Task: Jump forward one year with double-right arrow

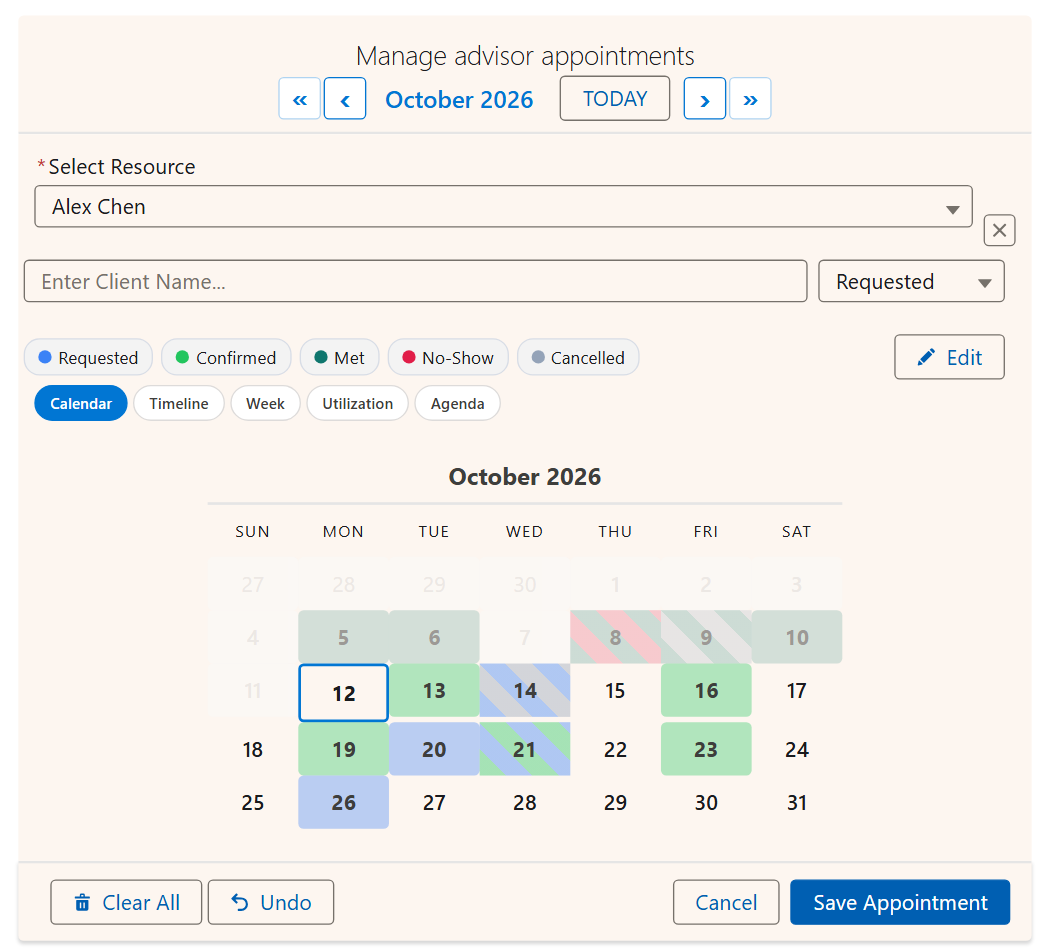Action: pyautogui.click(x=750, y=99)
